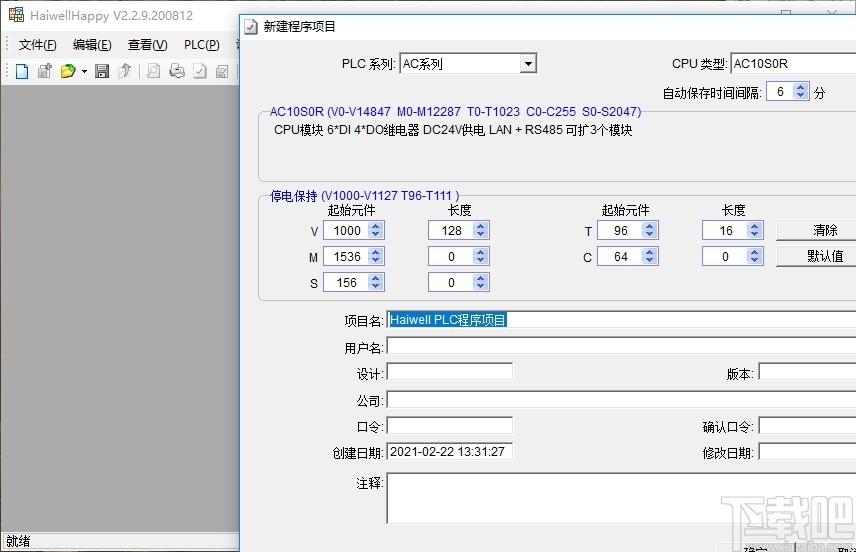Click the T start element field 96
856x552 pixels.
pyautogui.click(x=621, y=230)
